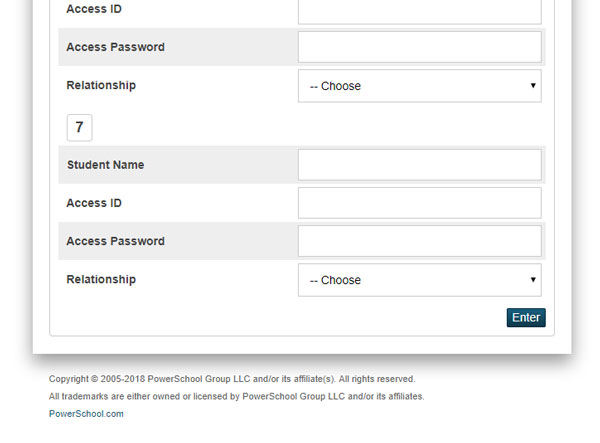The width and height of the screenshot is (600, 443).
Task: Select the Access Password field in section 7
Action: [x=419, y=241]
